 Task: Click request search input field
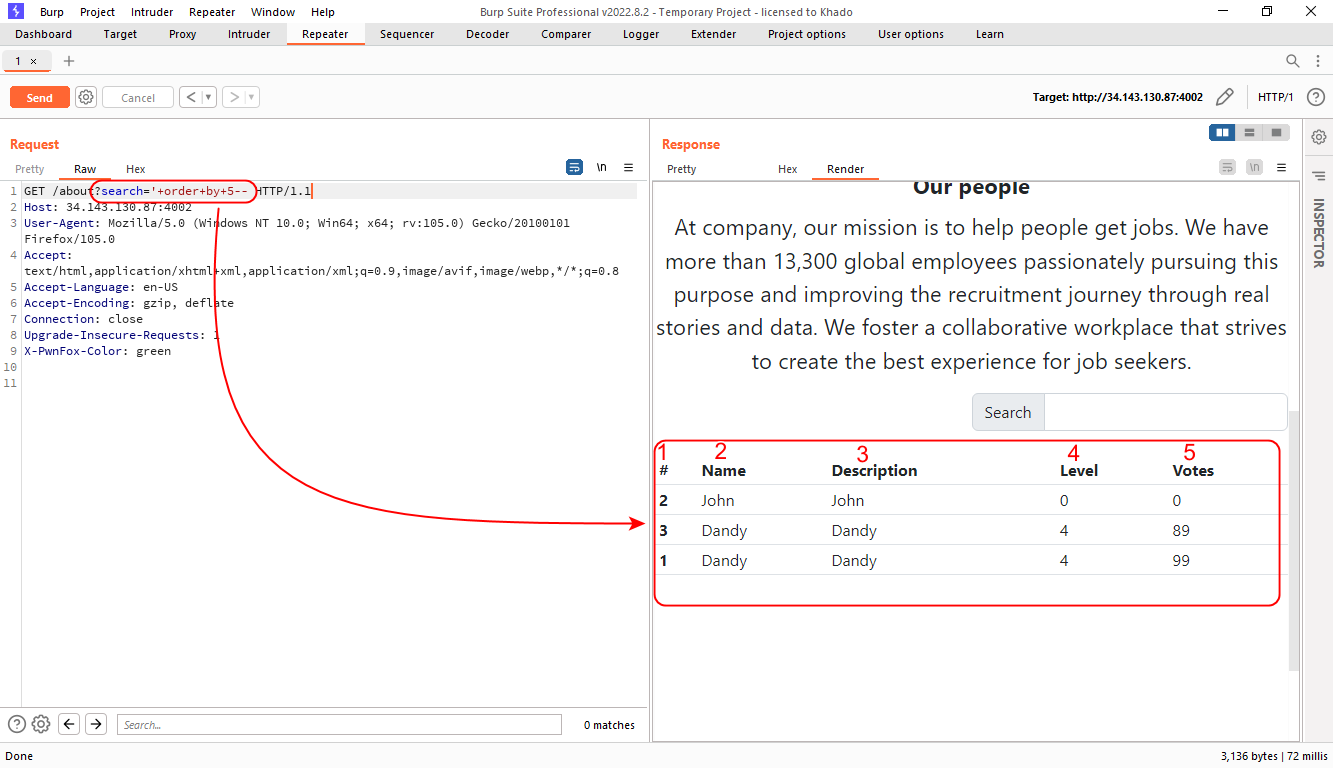[339, 724]
